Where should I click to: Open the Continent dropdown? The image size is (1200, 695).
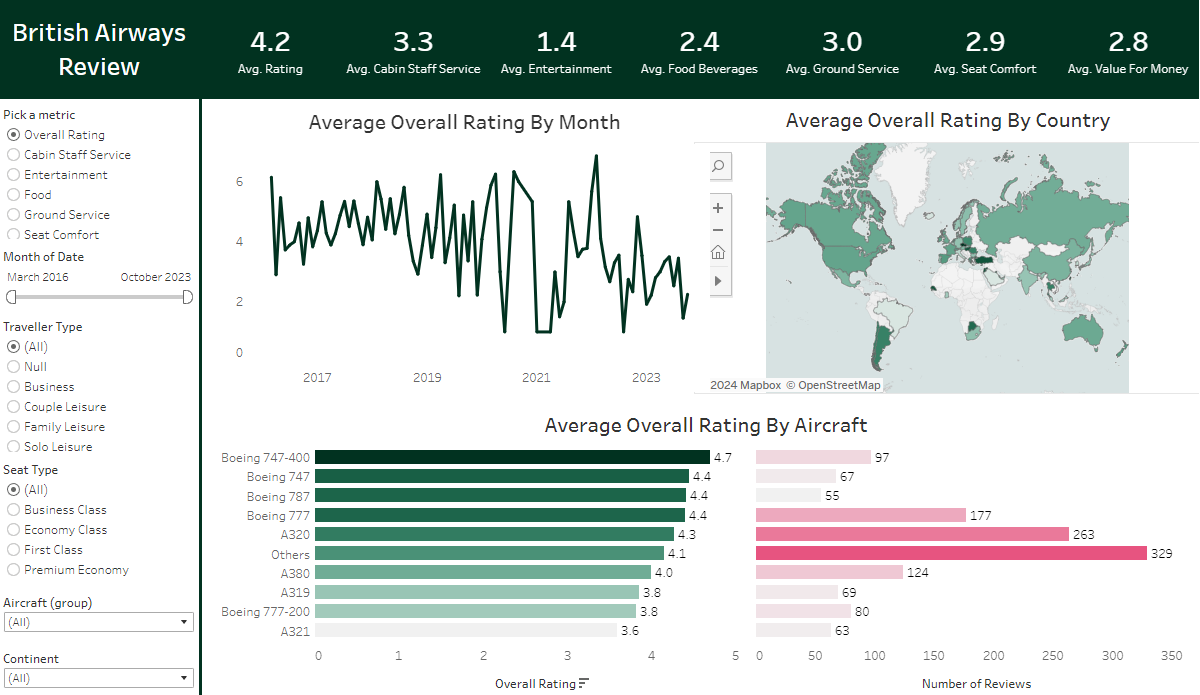[x=98, y=678]
